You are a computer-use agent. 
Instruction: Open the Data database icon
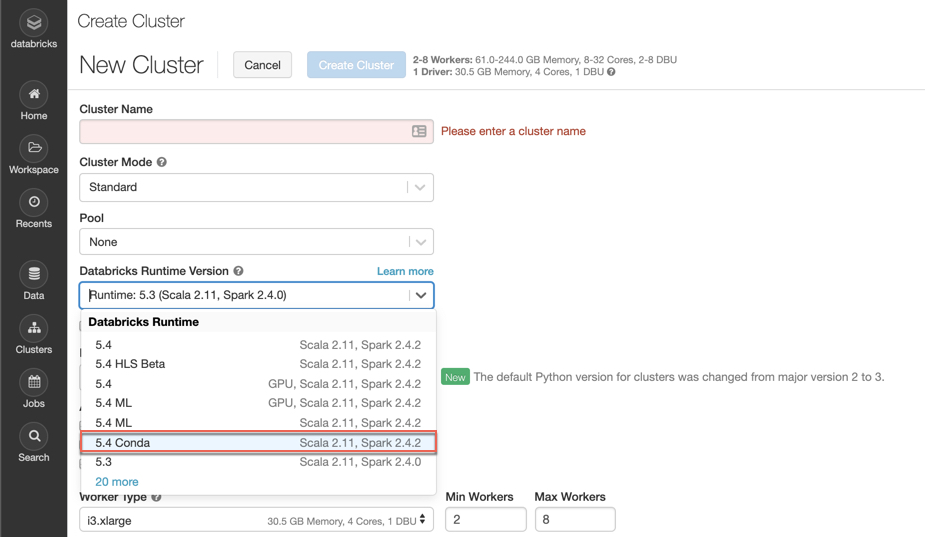click(34, 274)
